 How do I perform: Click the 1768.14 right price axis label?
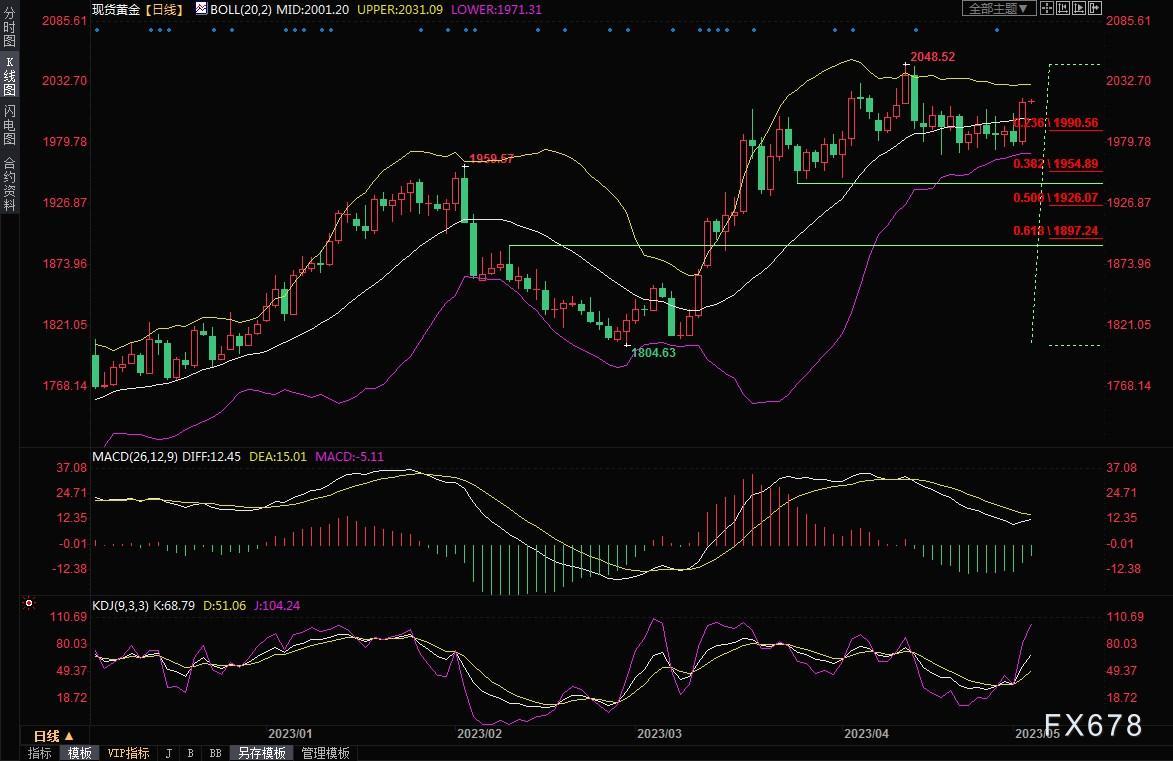(1129, 386)
